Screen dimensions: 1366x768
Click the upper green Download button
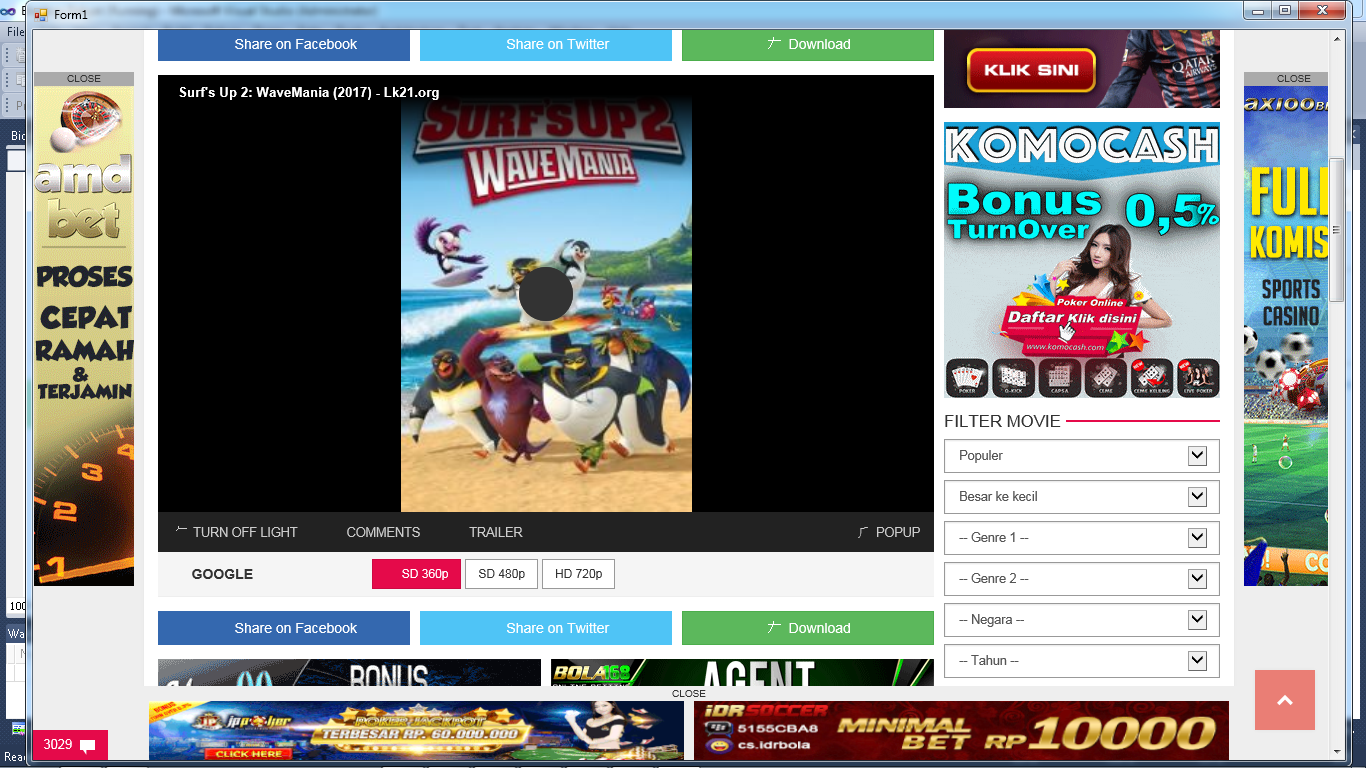808,44
